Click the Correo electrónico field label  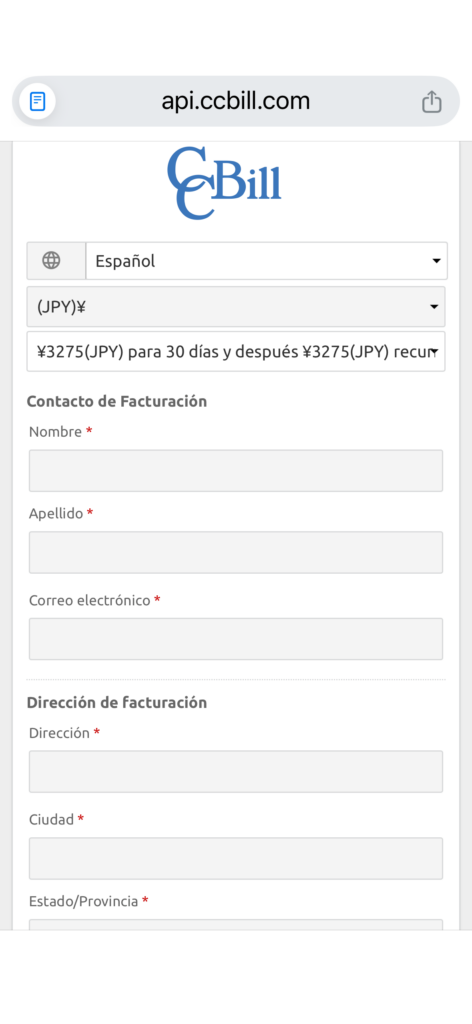89,600
